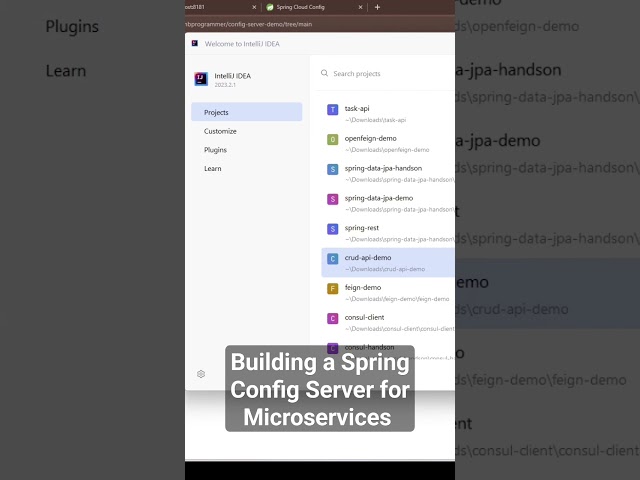Click the spring-data-jpa-demo project S icon
This screenshot has width=640, height=480.
click(333, 199)
